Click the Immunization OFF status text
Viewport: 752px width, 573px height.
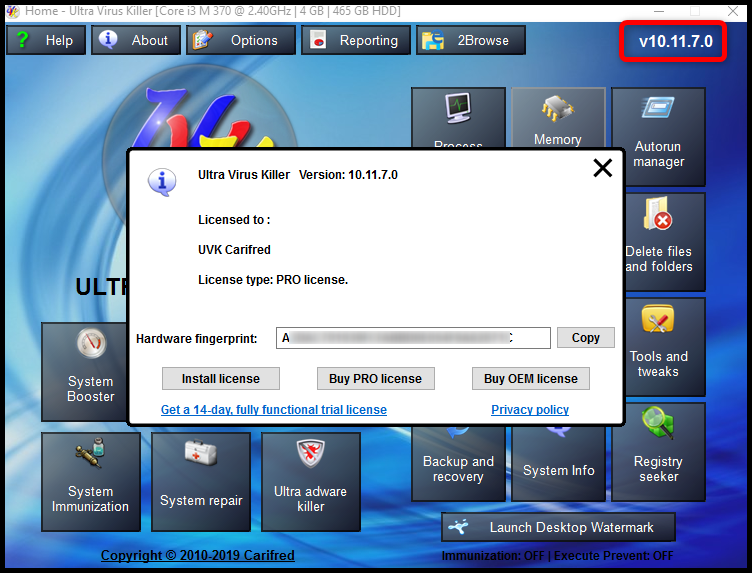493,556
